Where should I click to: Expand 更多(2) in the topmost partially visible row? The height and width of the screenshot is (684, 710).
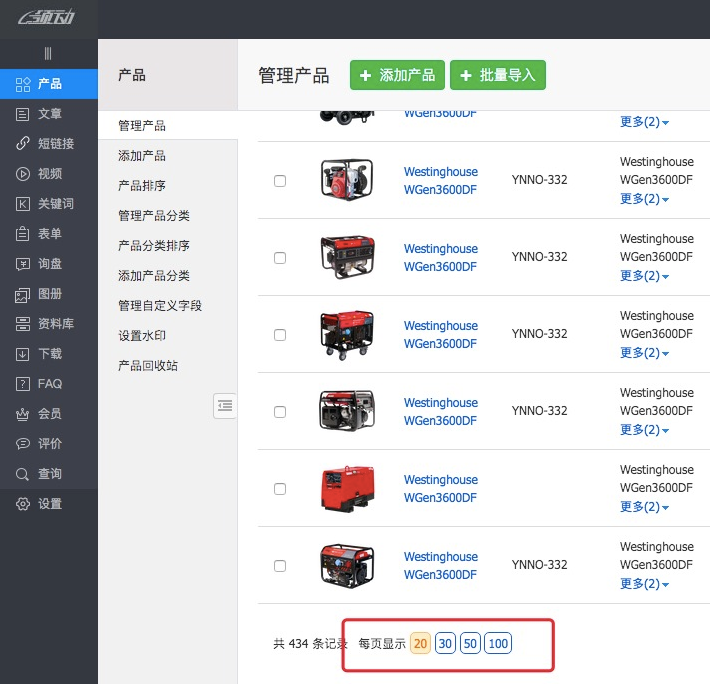645,122
